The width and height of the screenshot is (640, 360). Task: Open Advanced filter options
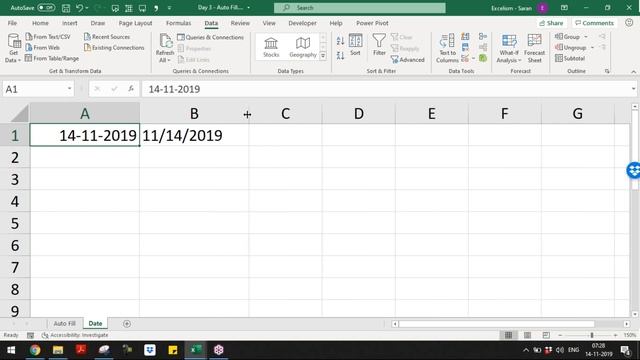point(408,60)
